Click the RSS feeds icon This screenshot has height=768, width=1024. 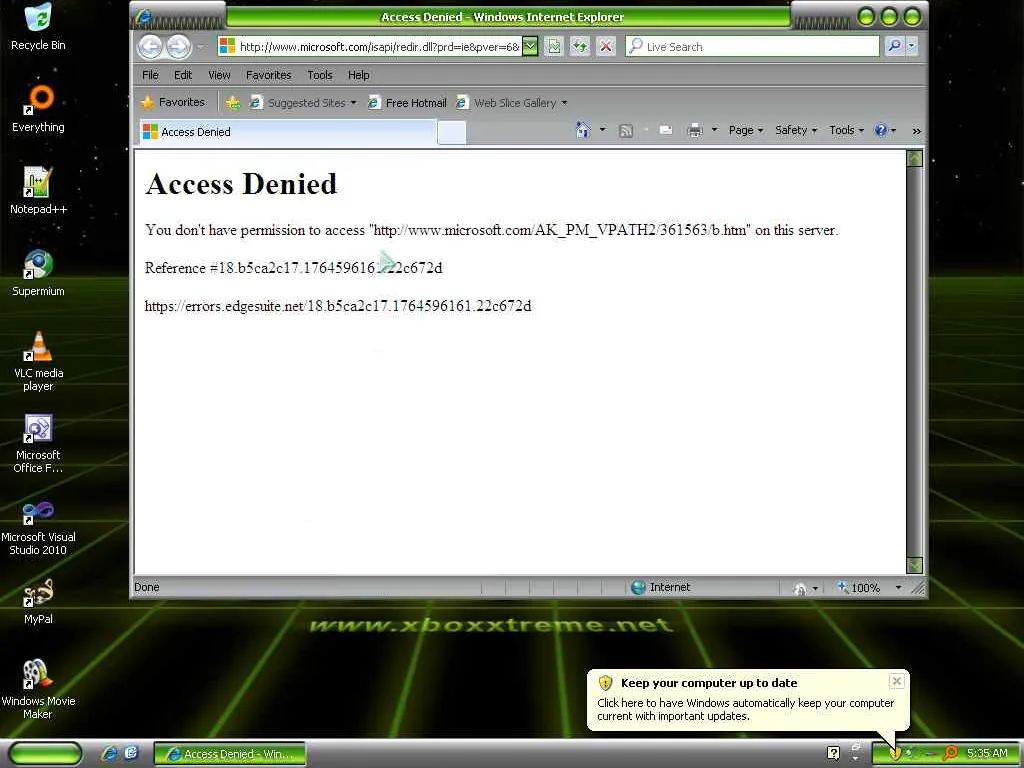click(x=626, y=131)
